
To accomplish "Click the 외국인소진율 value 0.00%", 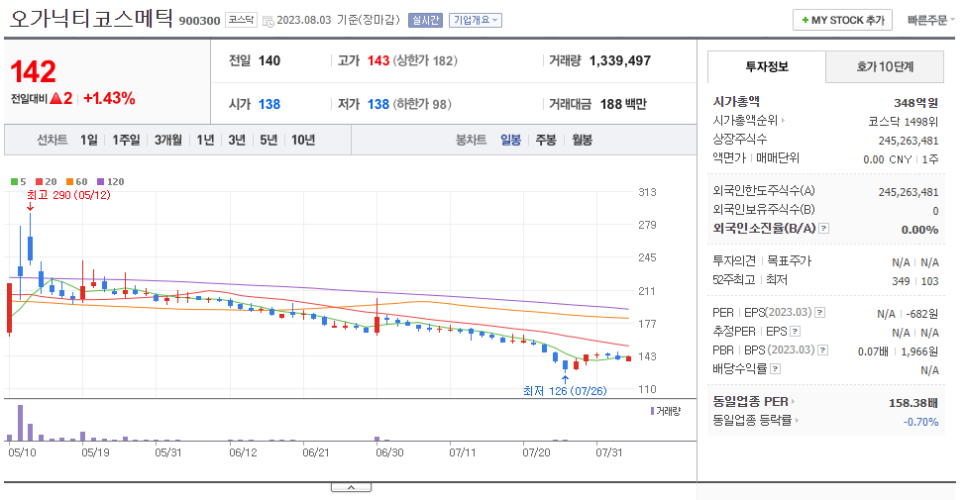I will 920,230.
